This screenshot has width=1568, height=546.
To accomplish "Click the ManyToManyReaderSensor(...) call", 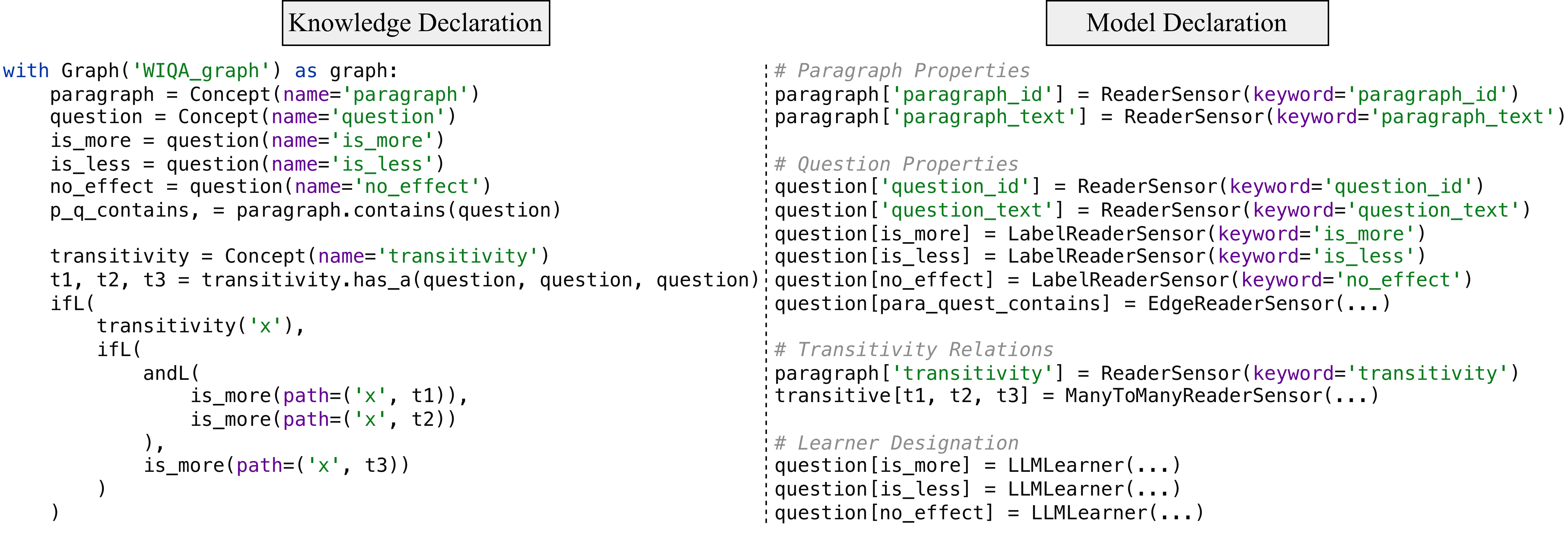I will pos(1221,396).
